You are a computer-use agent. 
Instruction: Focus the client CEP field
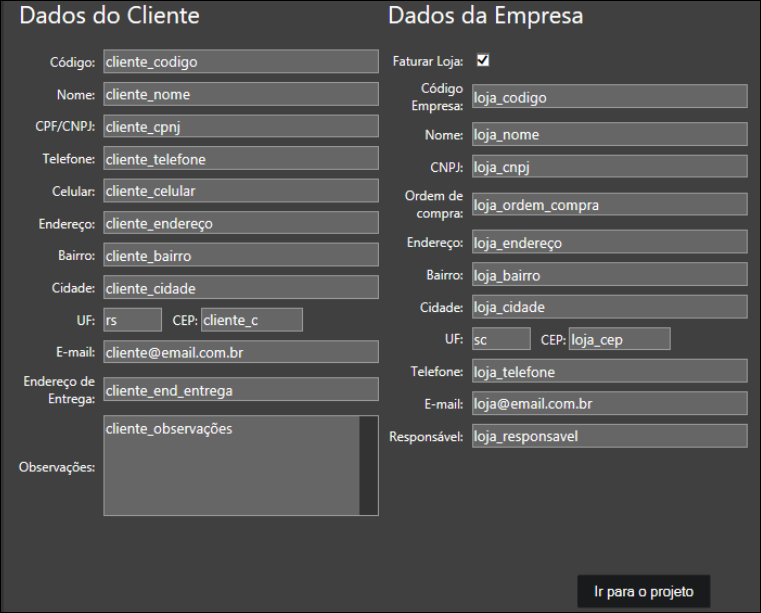[x=251, y=320]
